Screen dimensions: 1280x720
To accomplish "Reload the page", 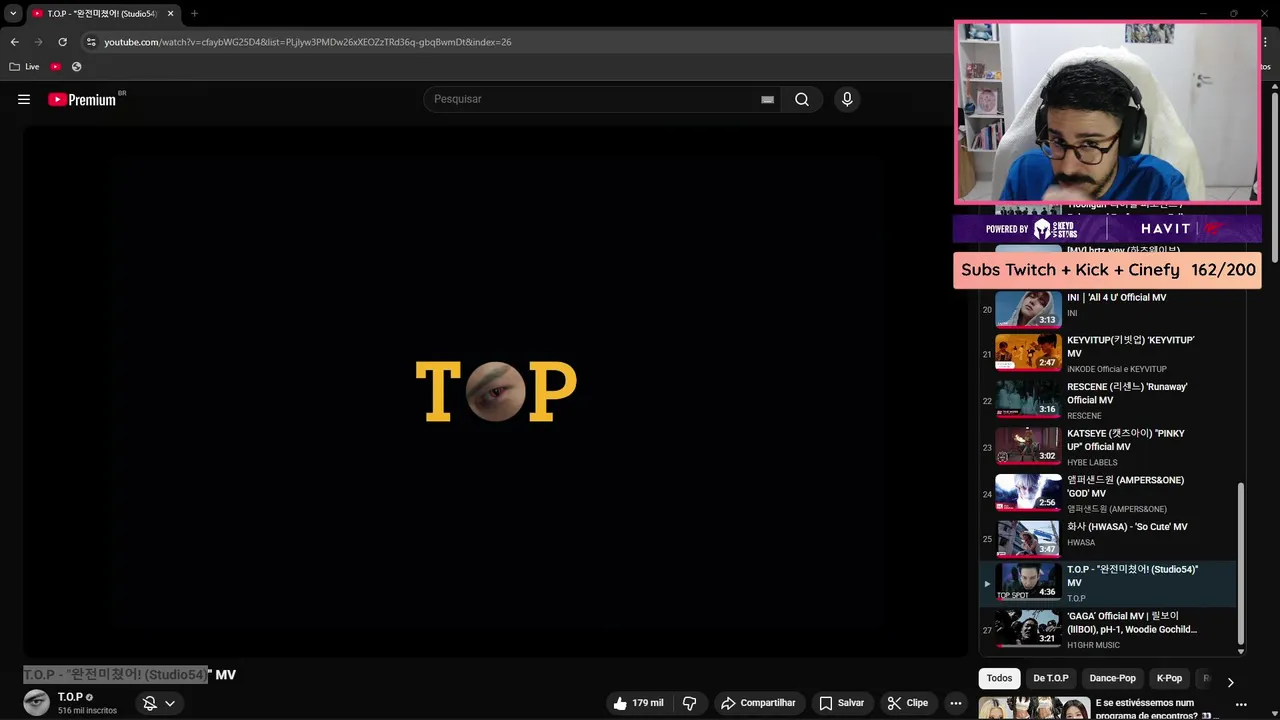I will pos(62,42).
